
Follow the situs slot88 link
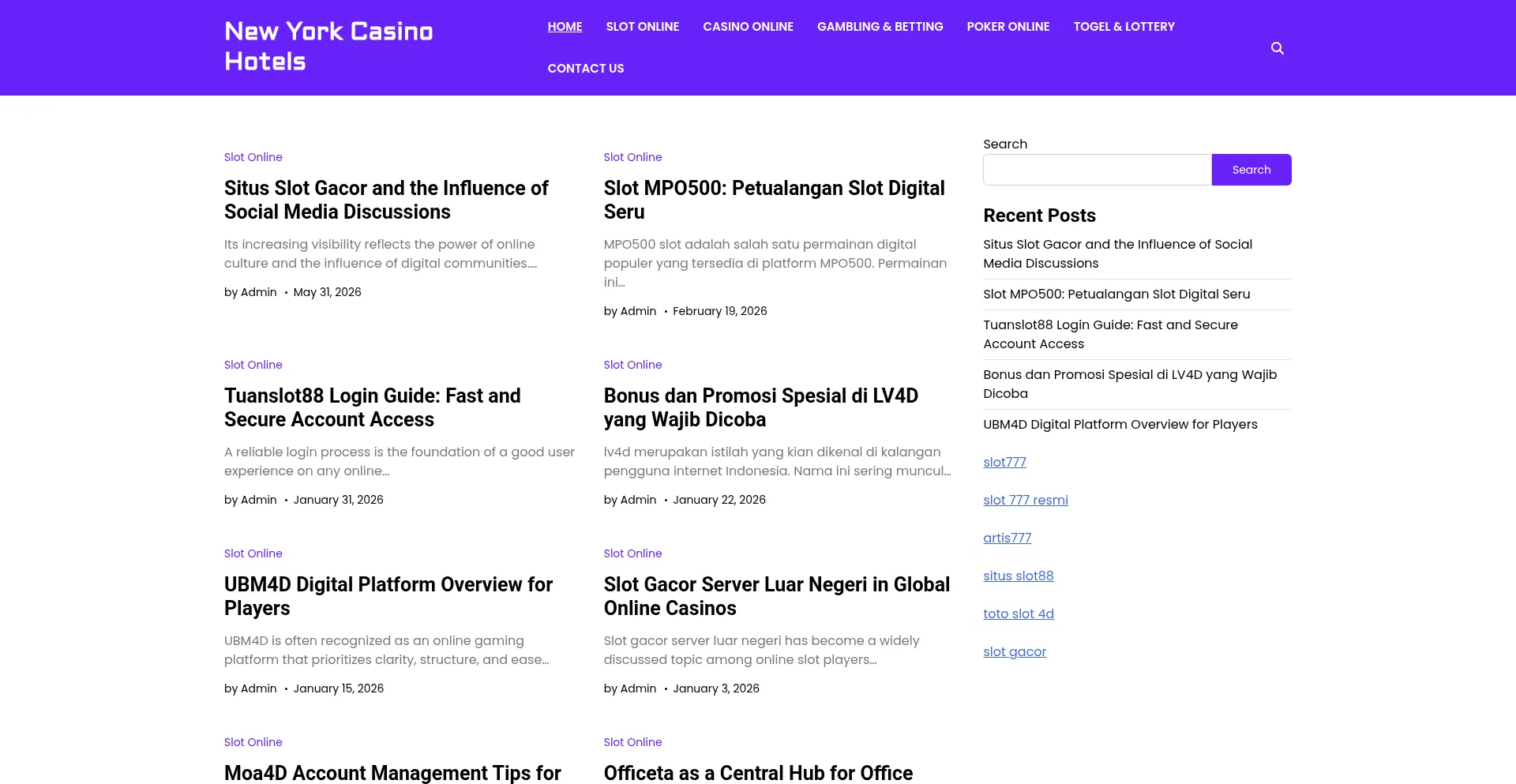[1019, 576]
